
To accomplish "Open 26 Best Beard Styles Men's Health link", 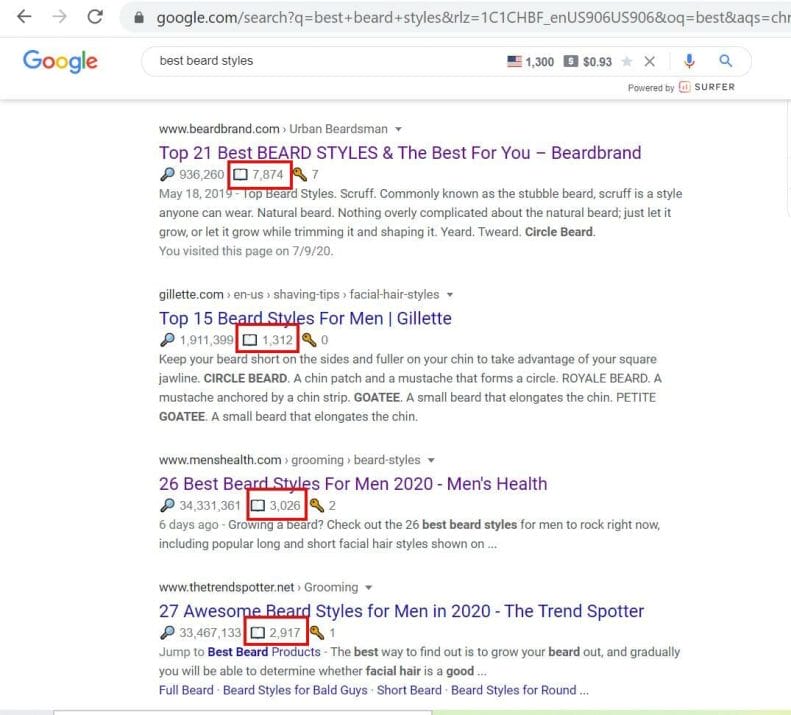I will point(353,484).
